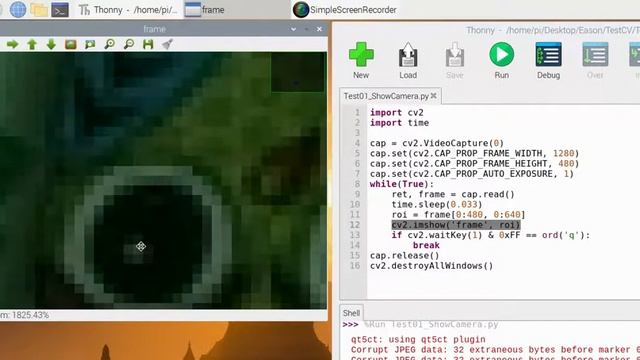Click the shell '%Run Test01_ShowCamera.py' prompt line
The height and width of the screenshot is (360, 640).
tap(420, 325)
